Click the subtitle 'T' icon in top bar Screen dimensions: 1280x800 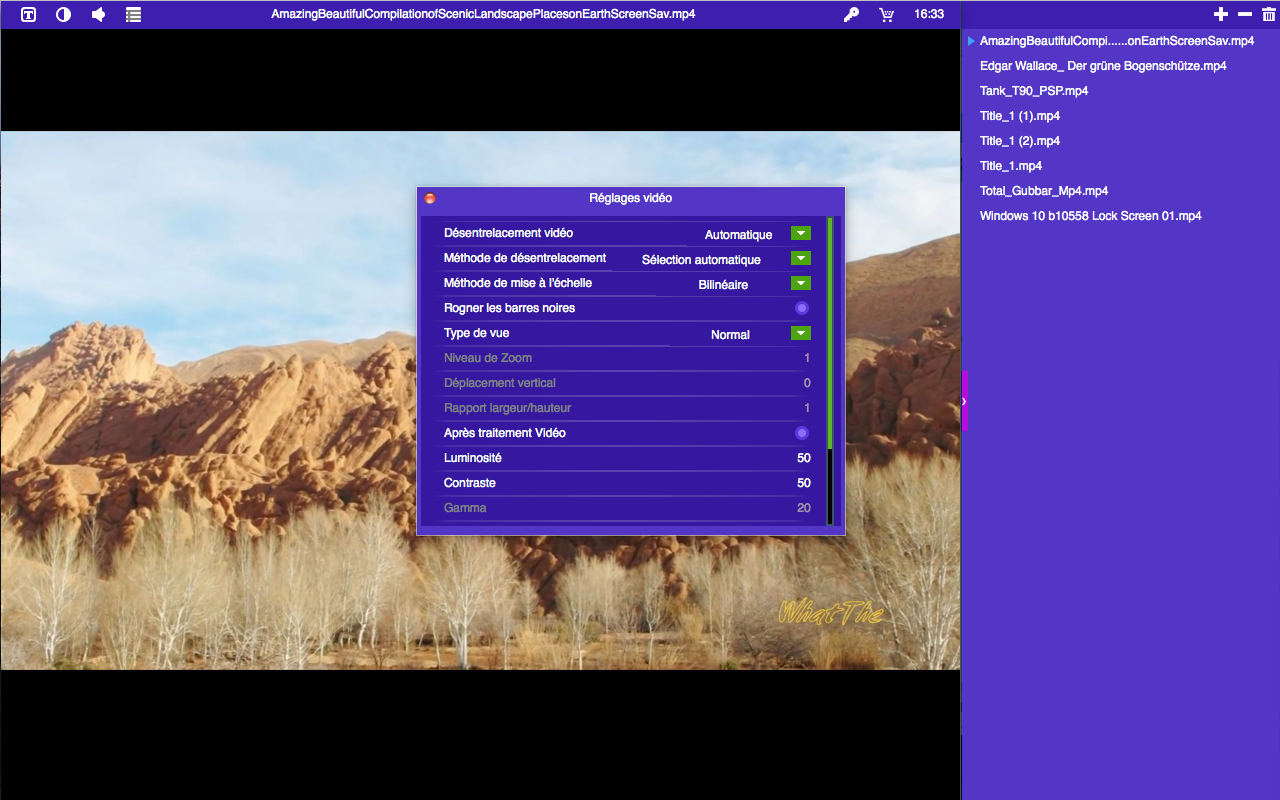(29, 15)
